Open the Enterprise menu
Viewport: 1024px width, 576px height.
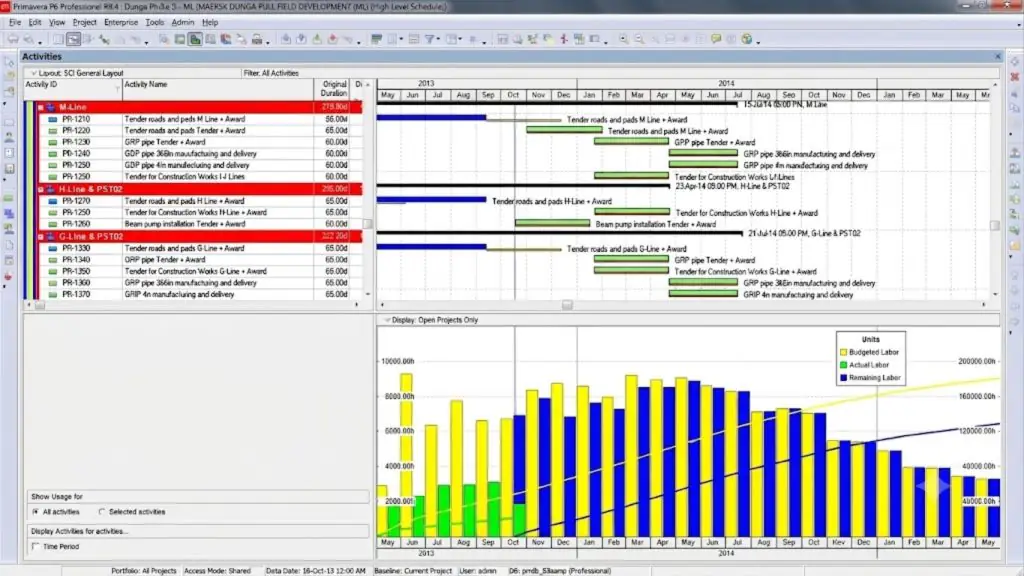pyautogui.click(x=121, y=22)
